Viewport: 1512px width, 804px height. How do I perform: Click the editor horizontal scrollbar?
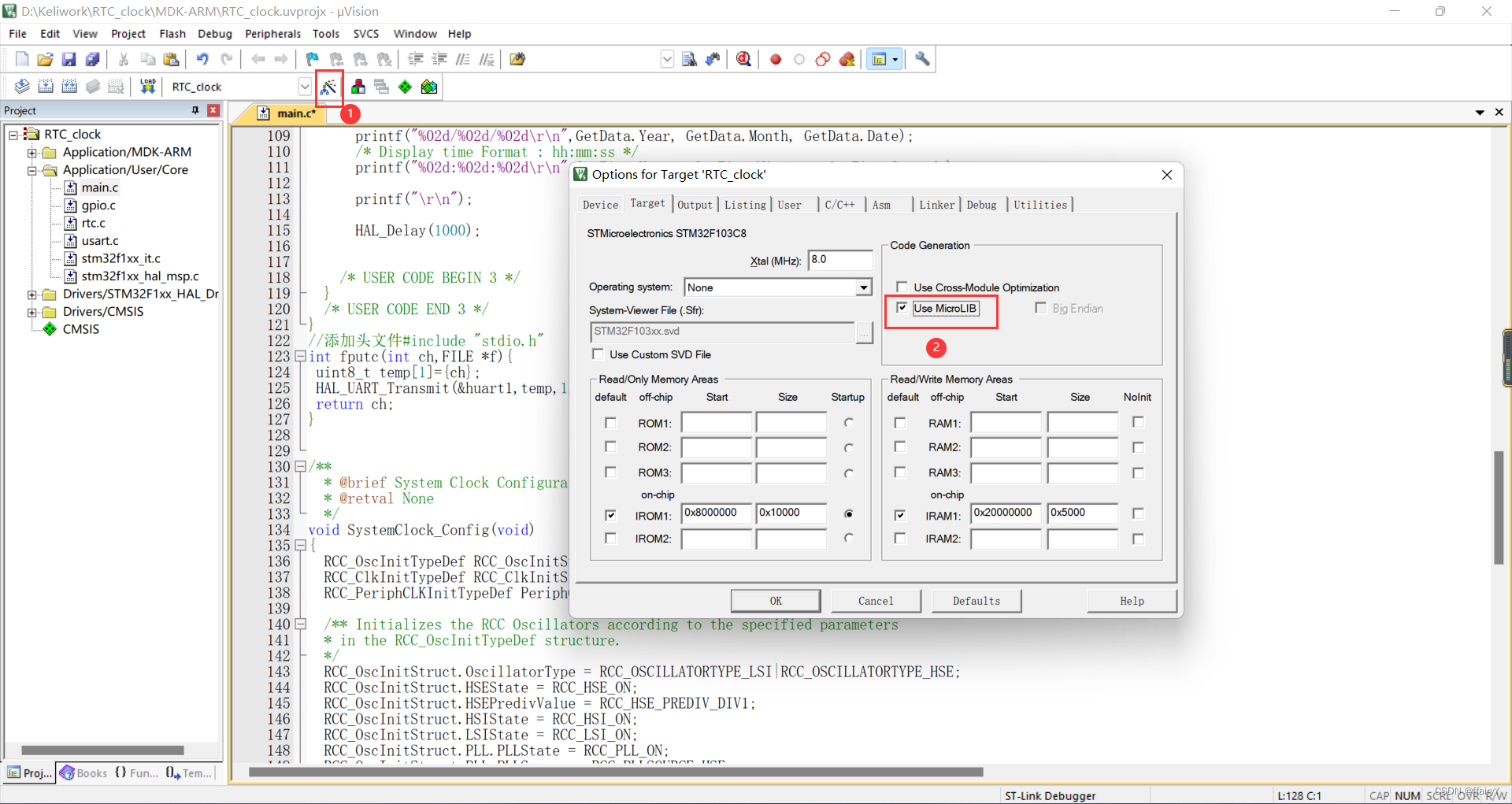[x=616, y=773]
